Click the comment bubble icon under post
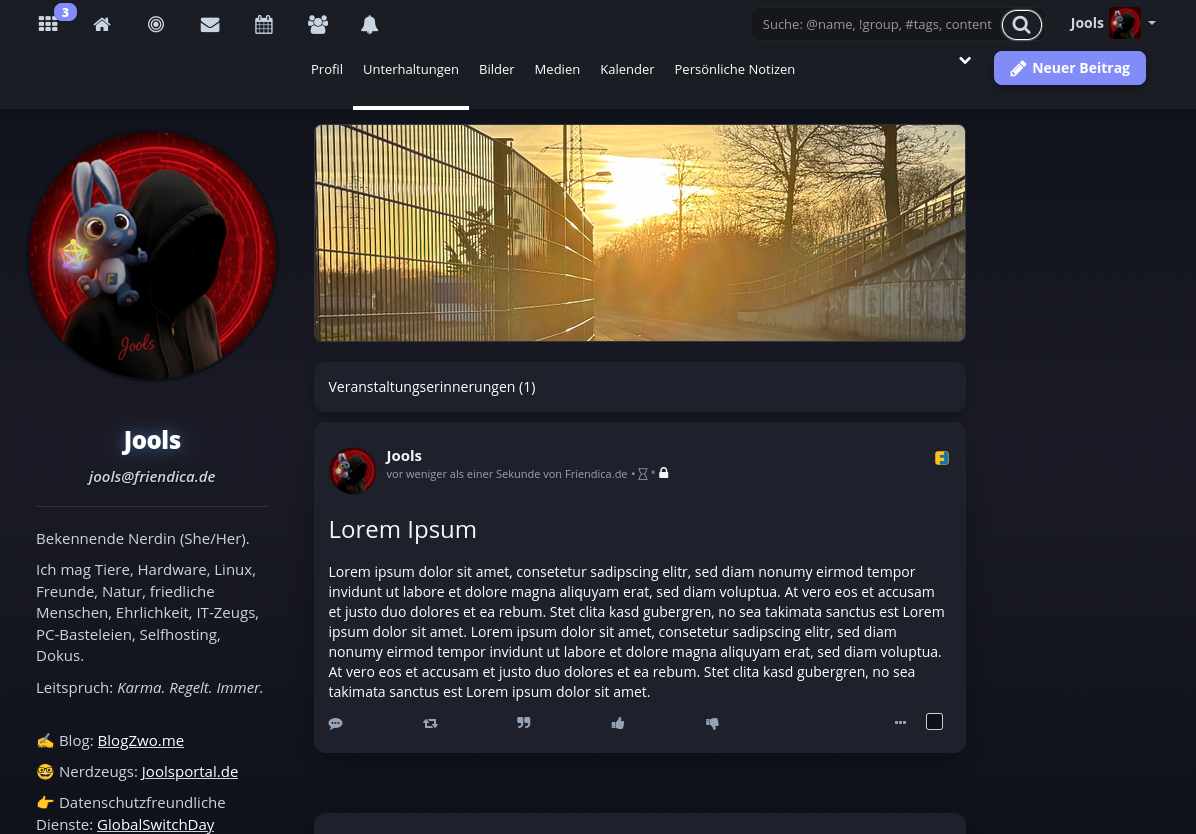Image resolution: width=1196 pixels, height=834 pixels. click(x=336, y=723)
